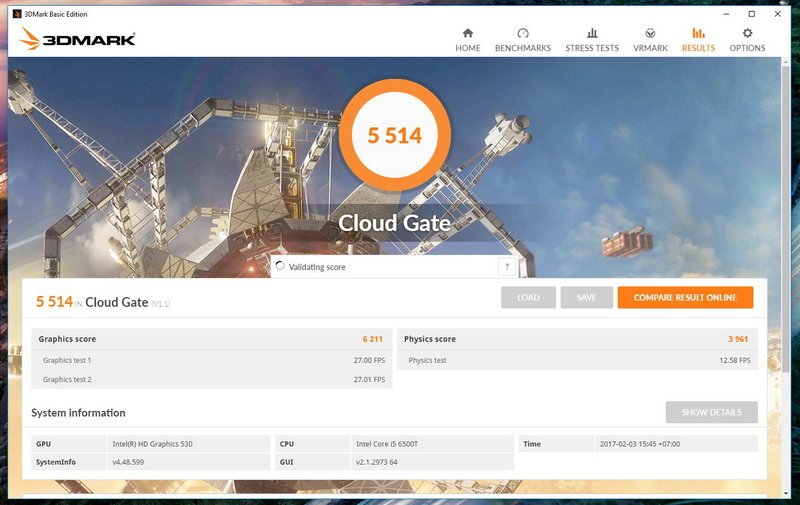Open the Benchmarks gauge icon
This screenshot has width=800, height=505.
pos(522,34)
